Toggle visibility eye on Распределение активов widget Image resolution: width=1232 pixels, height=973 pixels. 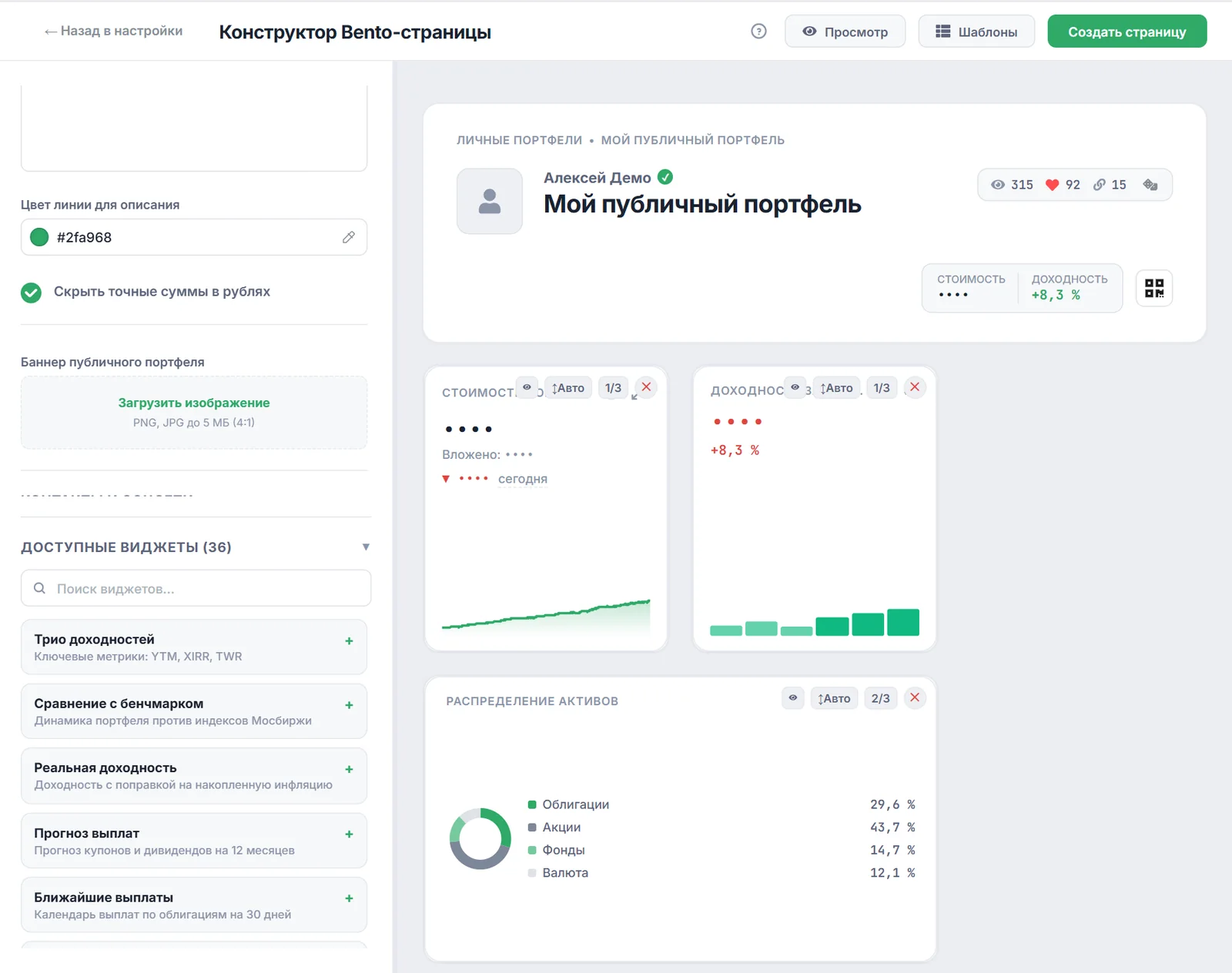pos(793,697)
